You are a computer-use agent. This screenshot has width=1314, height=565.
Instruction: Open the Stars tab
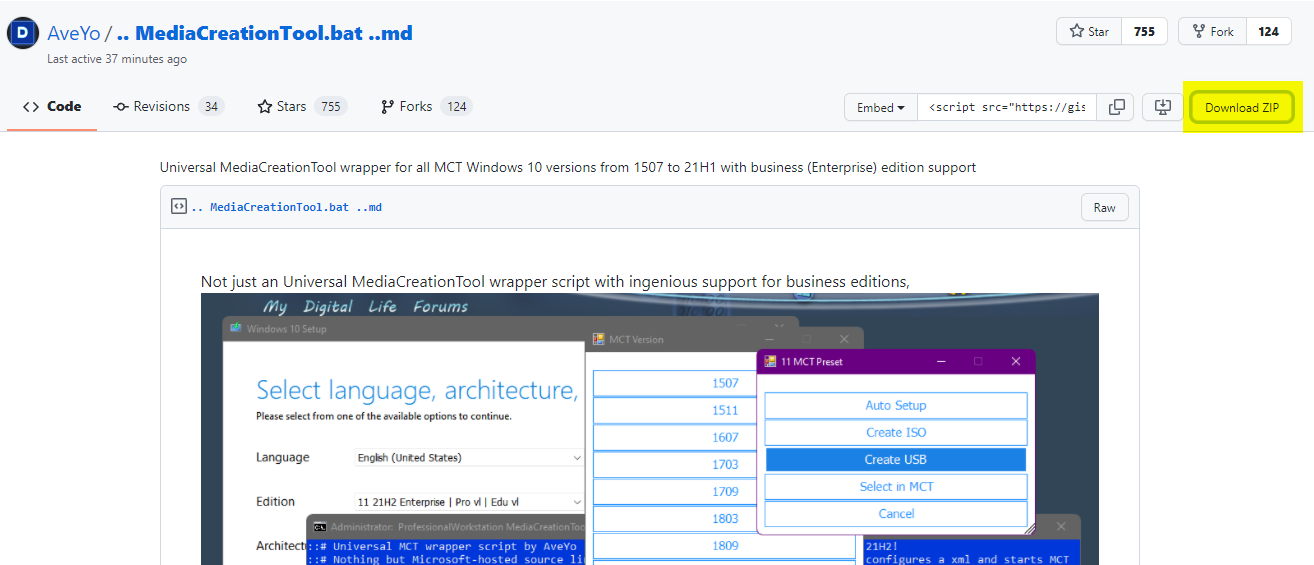point(301,106)
